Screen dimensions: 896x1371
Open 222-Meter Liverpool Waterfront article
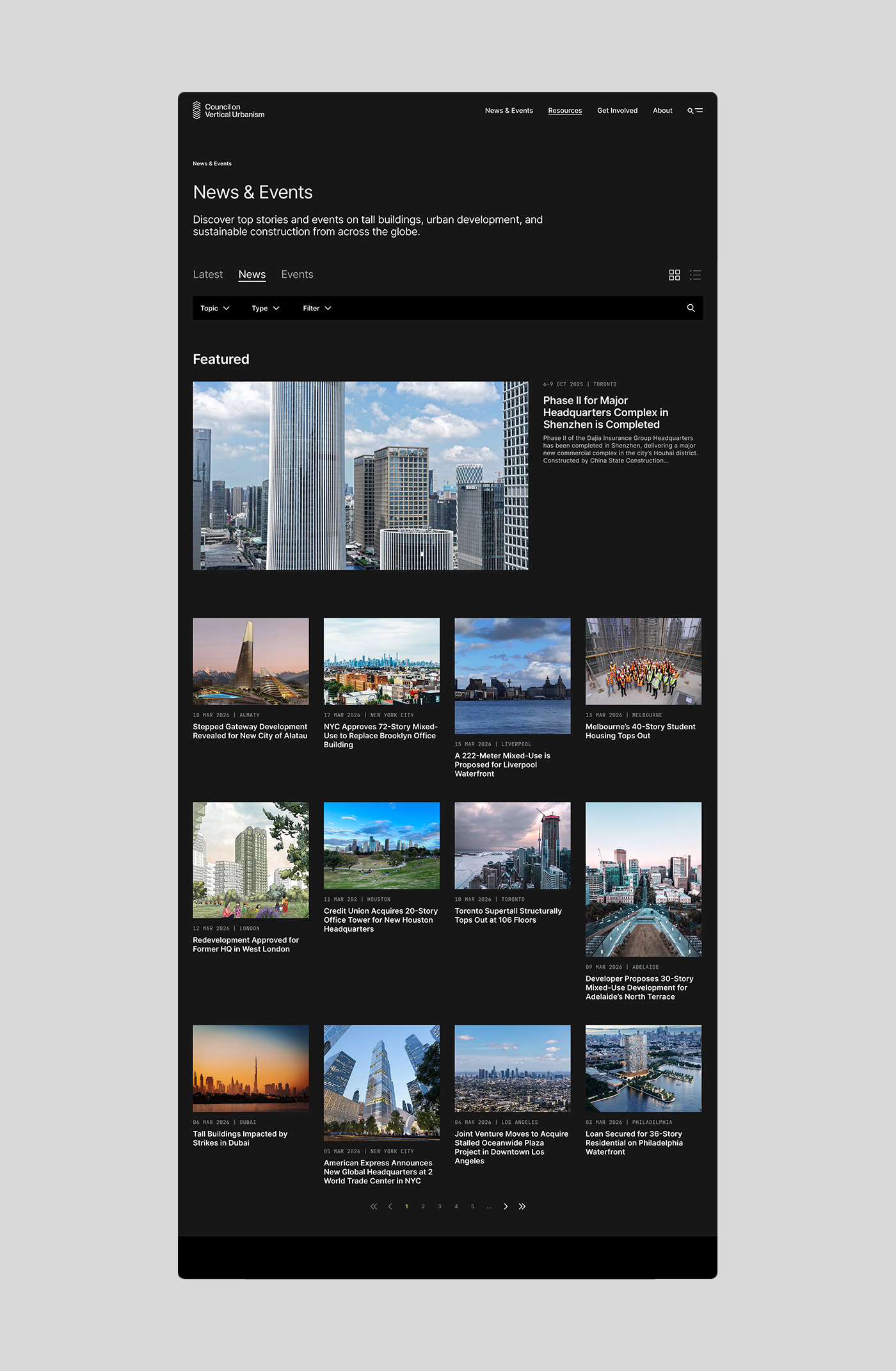tap(502, 765)
